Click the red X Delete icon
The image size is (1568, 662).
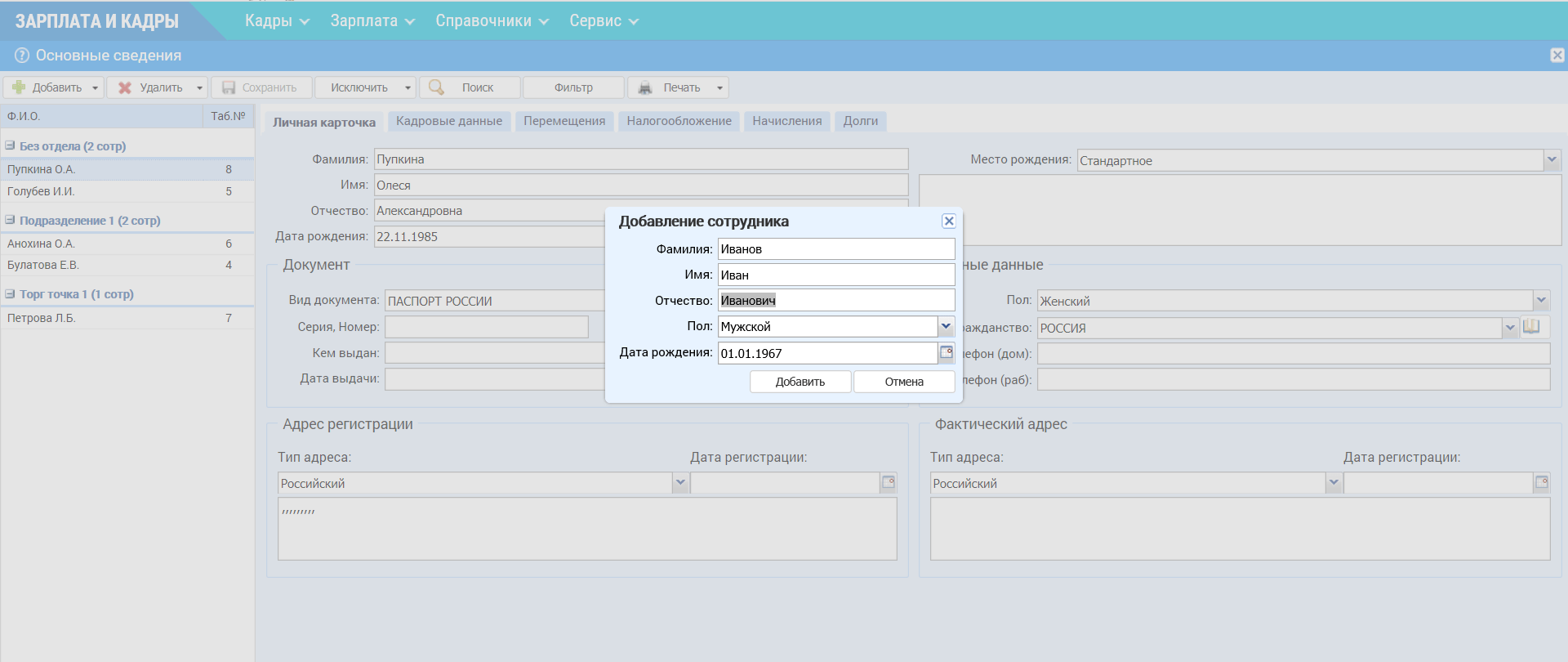(x=125, y=87)
